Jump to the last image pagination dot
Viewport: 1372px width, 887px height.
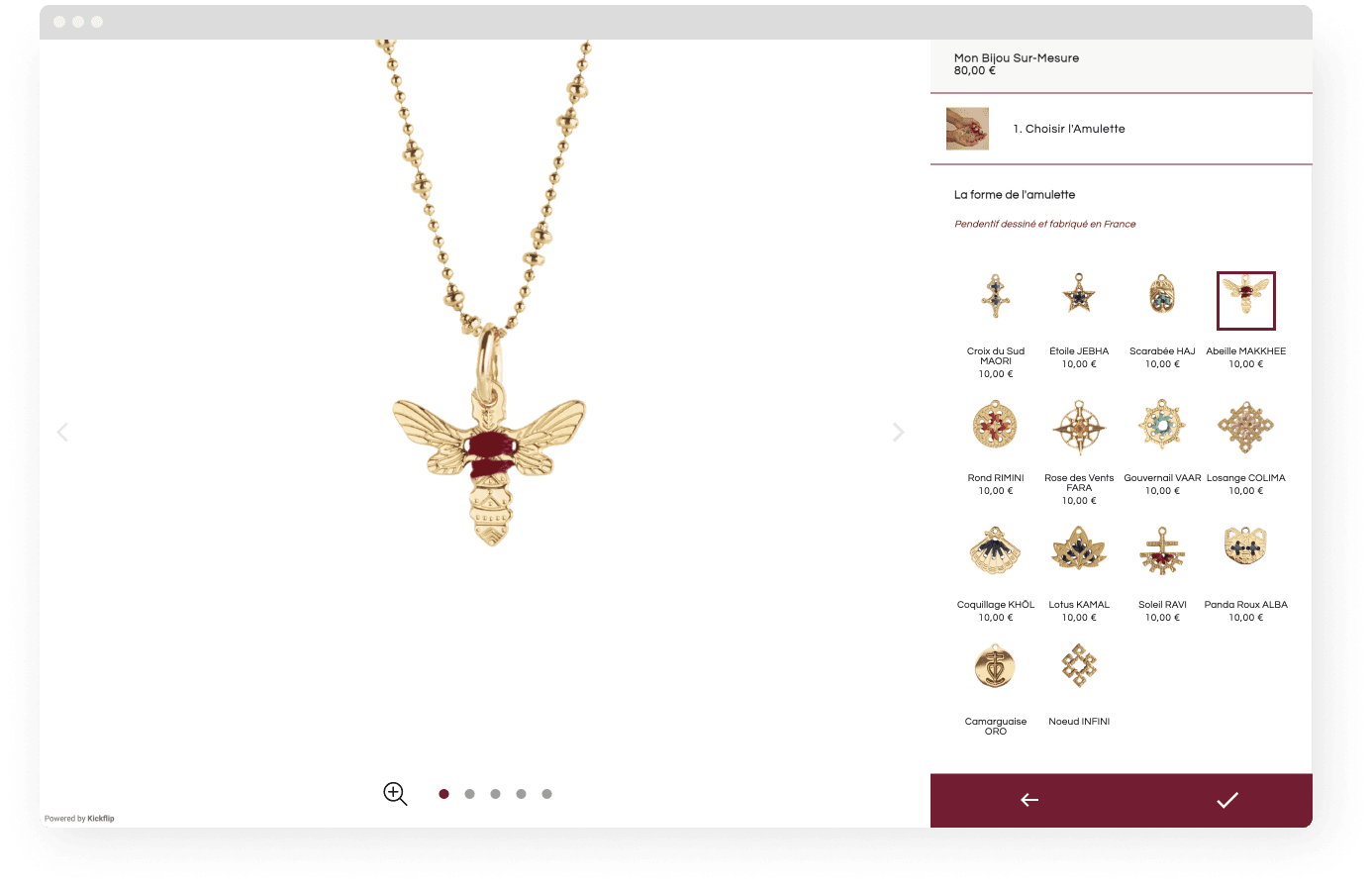click(x=546, y=794)
